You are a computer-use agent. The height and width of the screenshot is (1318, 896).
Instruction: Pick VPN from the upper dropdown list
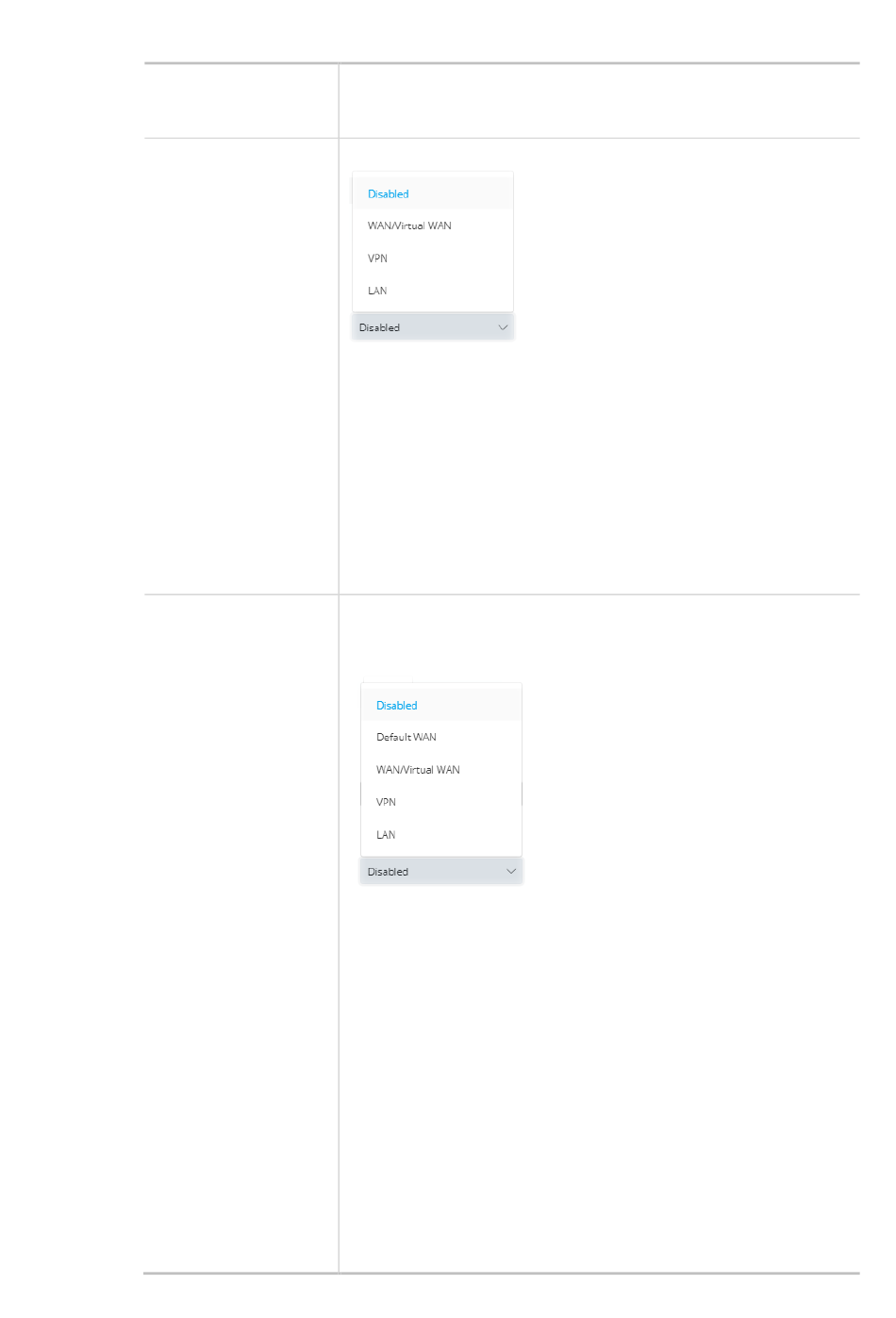(x=433, y=258)
